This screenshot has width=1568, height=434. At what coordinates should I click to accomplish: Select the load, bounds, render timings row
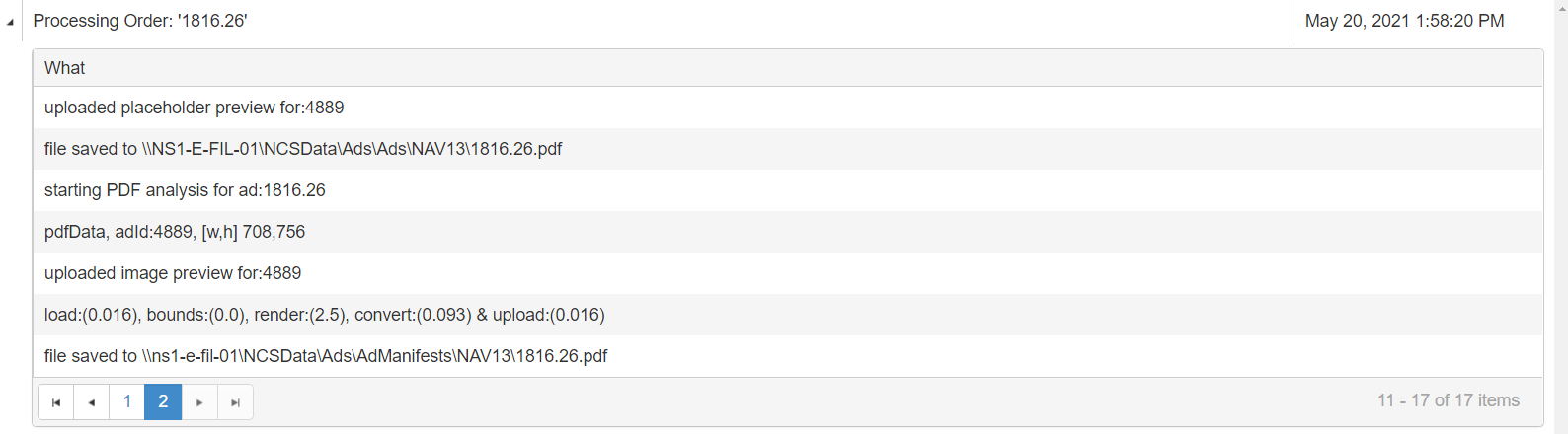click(325, 315)
